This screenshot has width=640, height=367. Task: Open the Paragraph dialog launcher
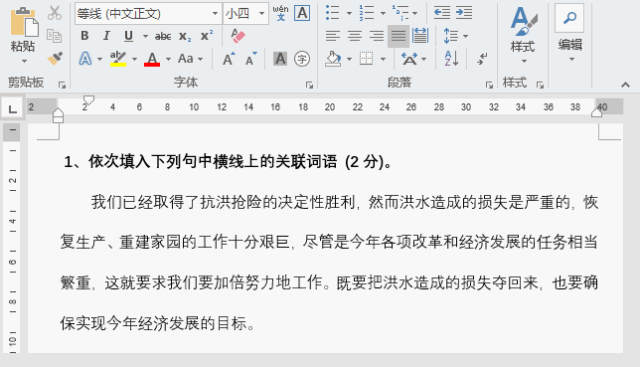[x=489, y=85]
